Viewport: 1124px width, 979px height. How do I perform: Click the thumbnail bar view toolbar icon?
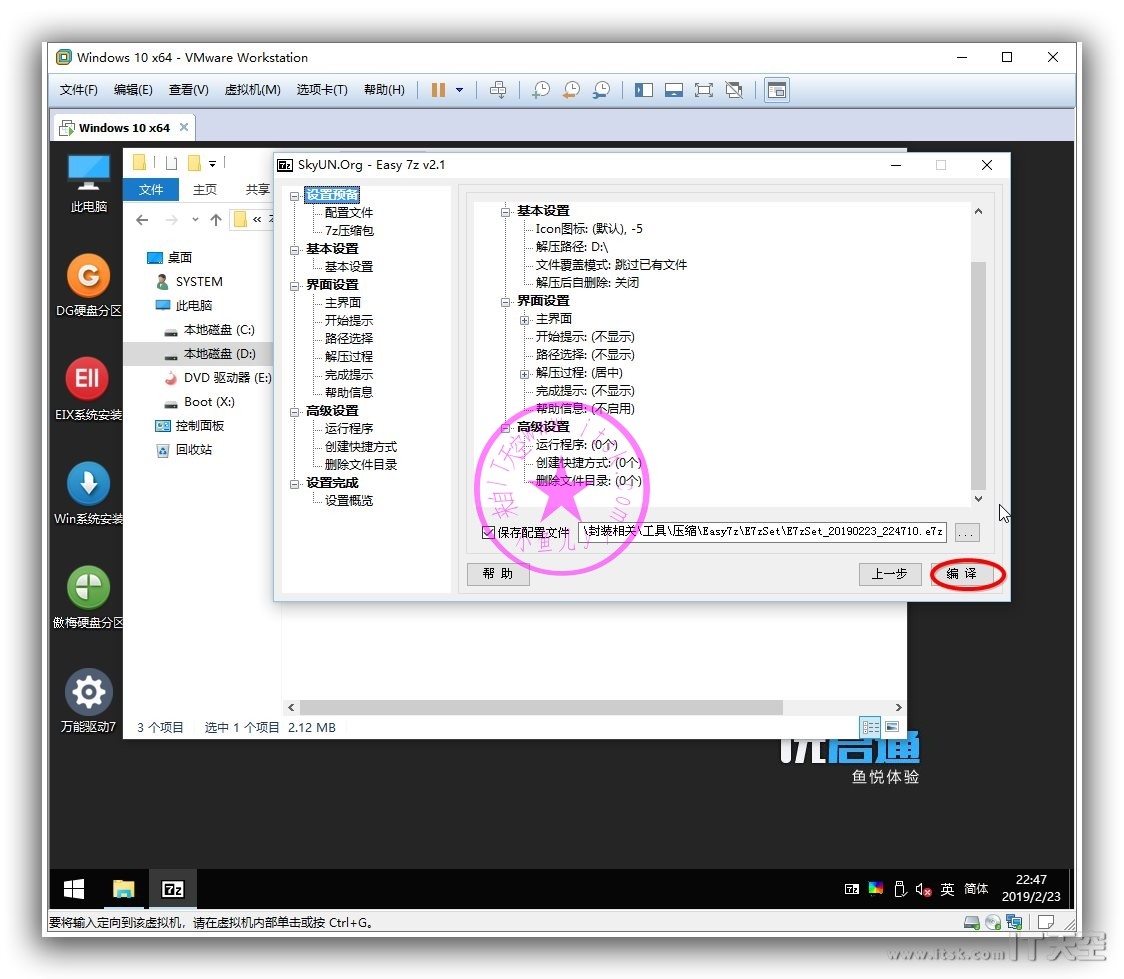pos(674,90)
